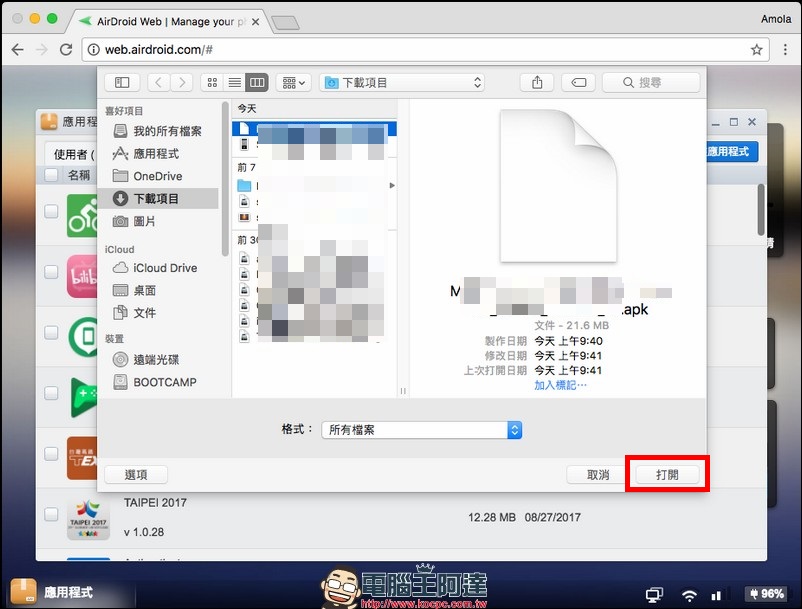Click the 搜尋 search field
802x609 pixels.
tap(651, 82)
